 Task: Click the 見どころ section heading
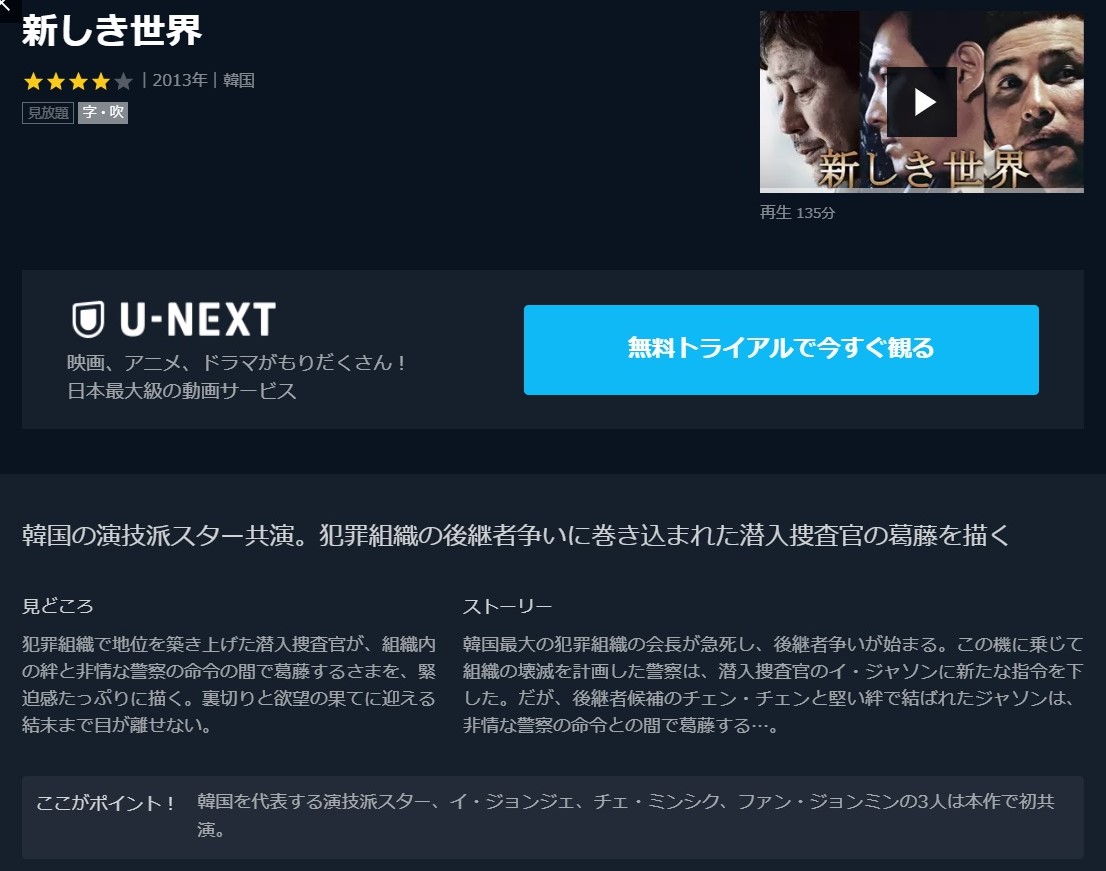(58, 607)
